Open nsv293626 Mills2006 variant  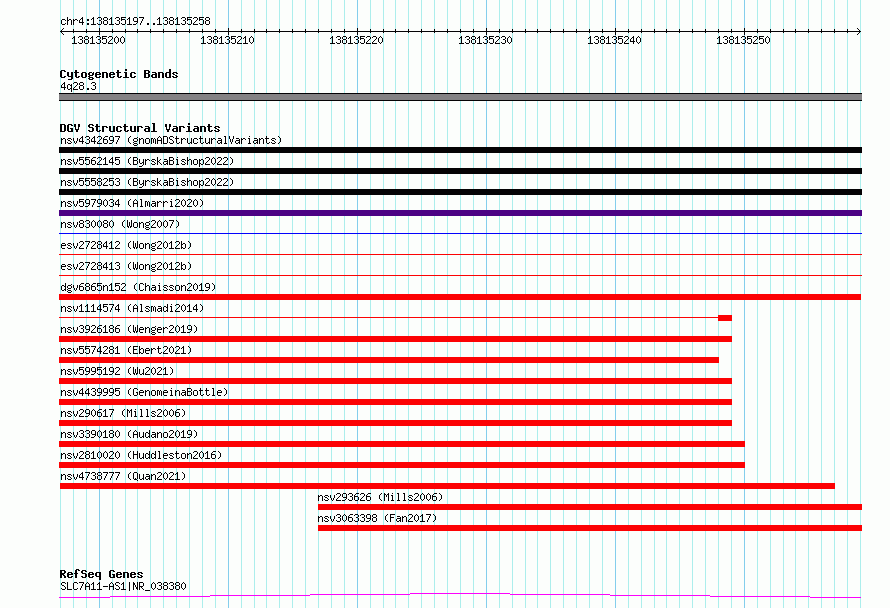[x=380, y=497]
